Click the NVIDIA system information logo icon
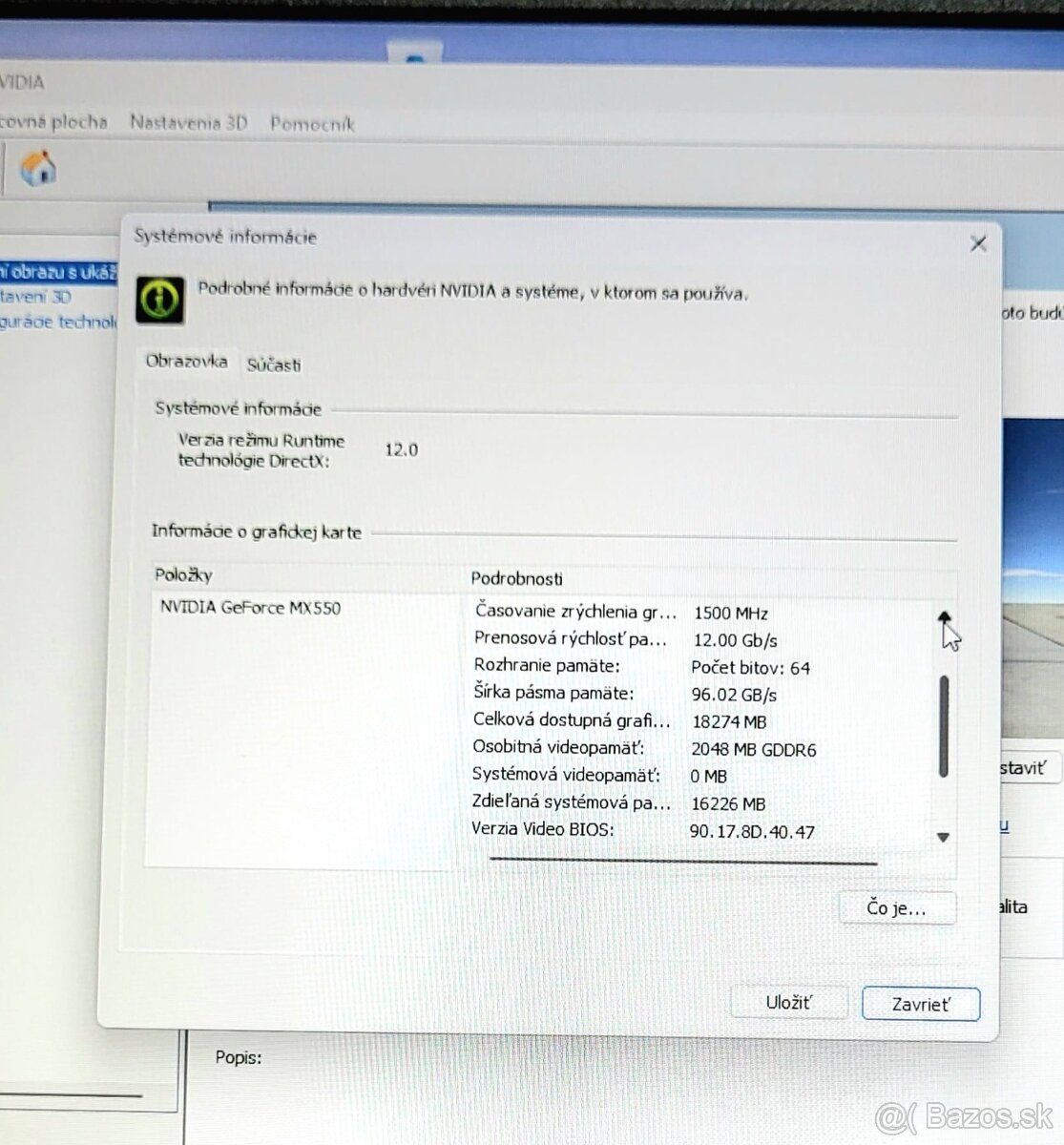 click(159, 300)
